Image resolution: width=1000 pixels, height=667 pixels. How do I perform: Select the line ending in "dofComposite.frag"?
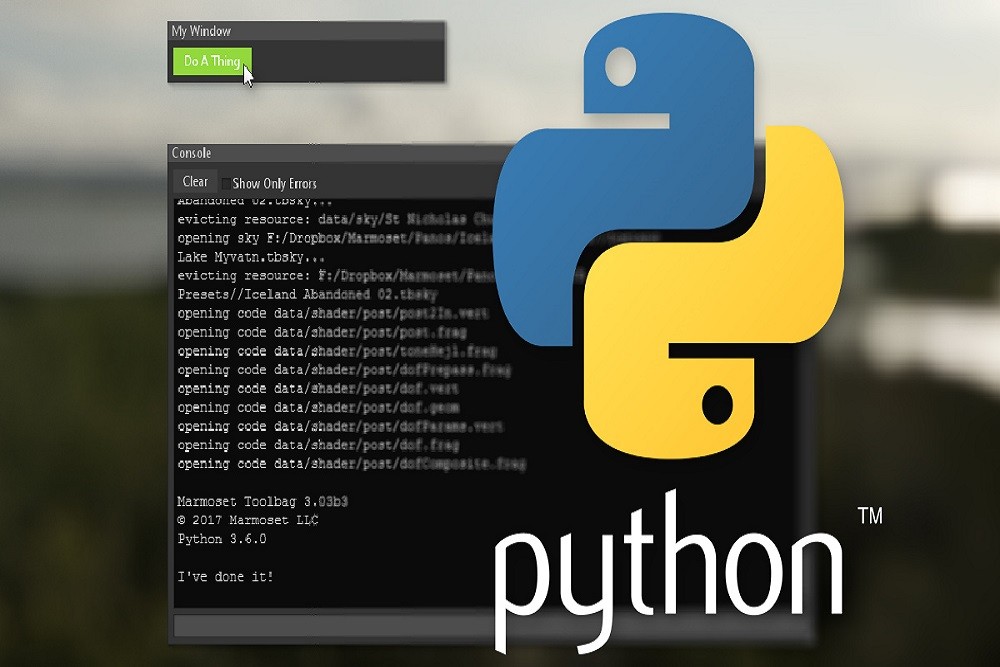pos(351,464)
